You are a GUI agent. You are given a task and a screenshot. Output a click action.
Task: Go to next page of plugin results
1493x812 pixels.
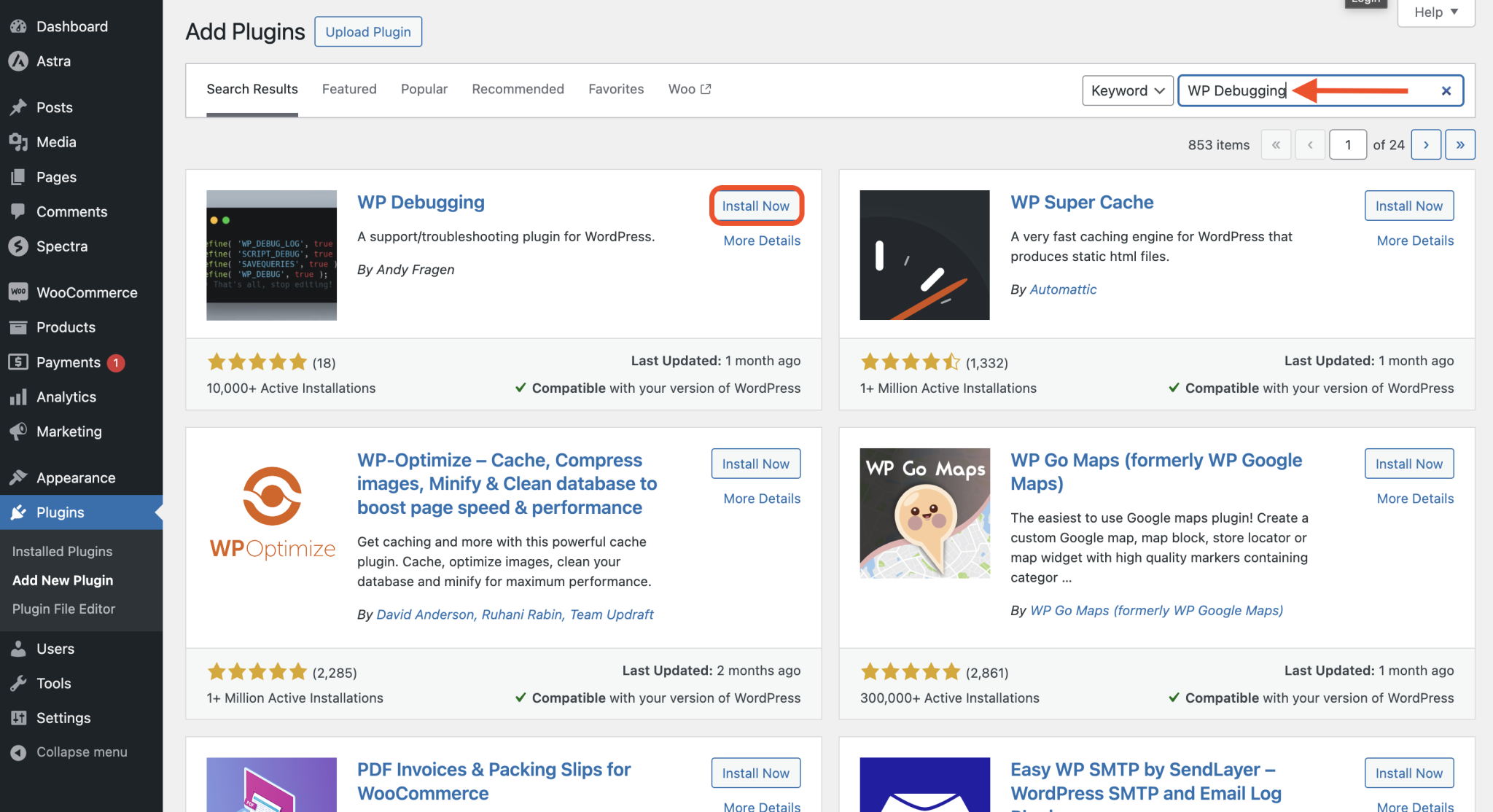(x=1425, y=145)
